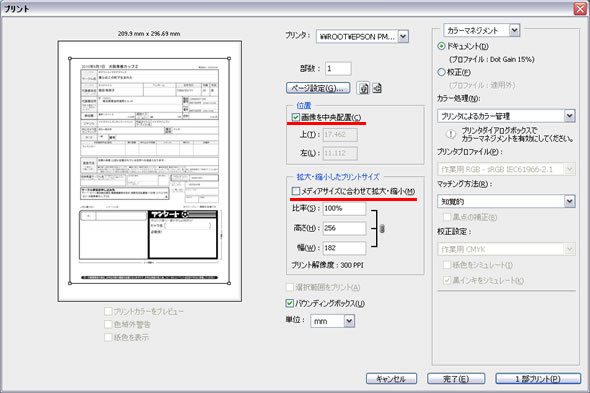Click the プロファイル : Dot Gain 15% text
The width and height of the screenshot is (590, 393).
click(x=491, y=59)
